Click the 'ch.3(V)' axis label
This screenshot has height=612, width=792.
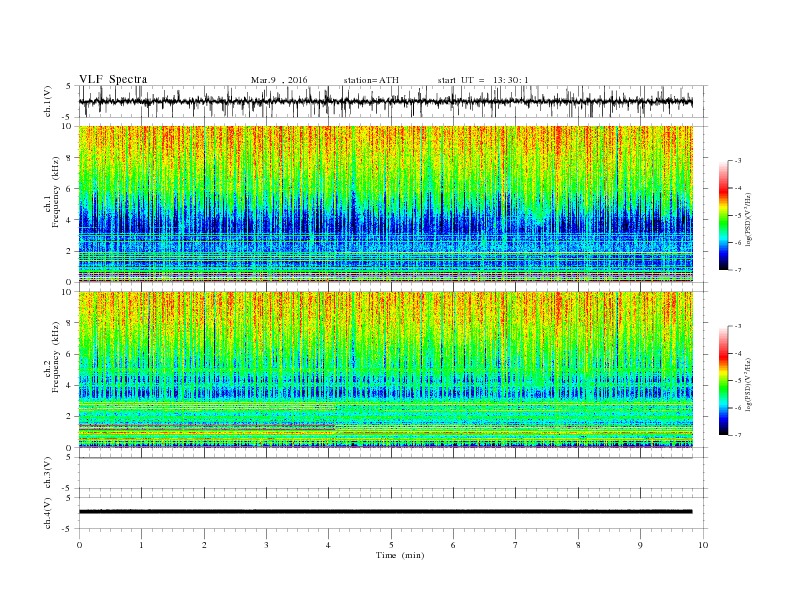(x=48, y=473)
